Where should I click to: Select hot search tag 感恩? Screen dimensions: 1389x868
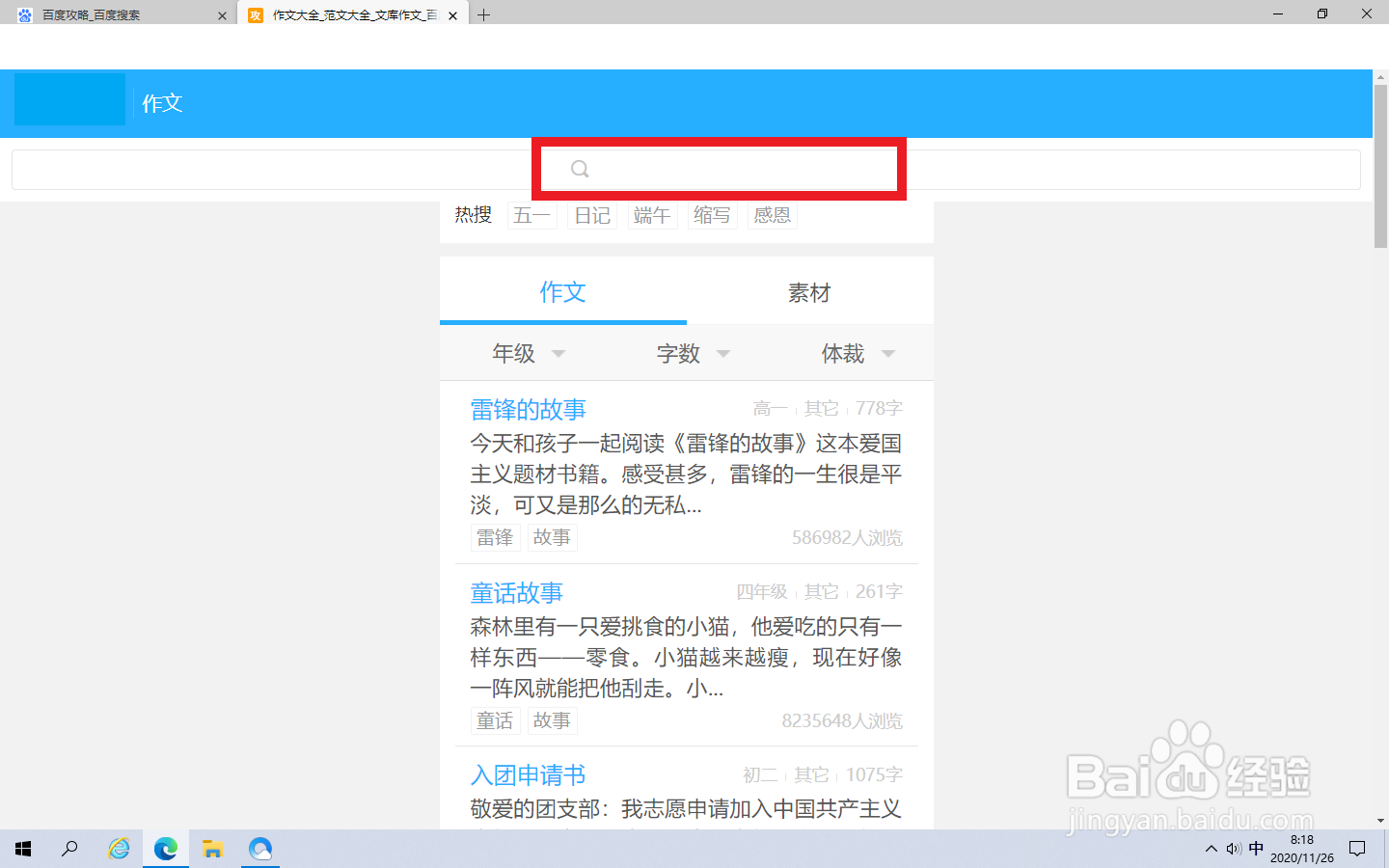772,215
